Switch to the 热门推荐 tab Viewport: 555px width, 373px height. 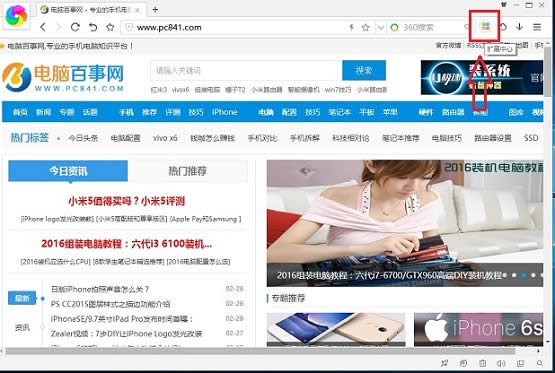point(188,171)
